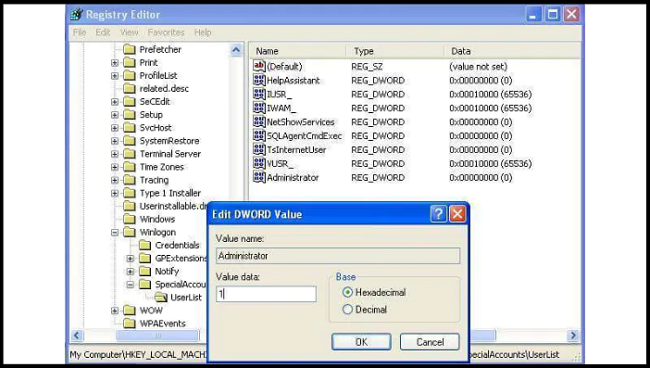Image resolution: width=650 pixels, height=368 pixels.
Task: Click the UserList open folder icon
Action: (x=161, y=297)
